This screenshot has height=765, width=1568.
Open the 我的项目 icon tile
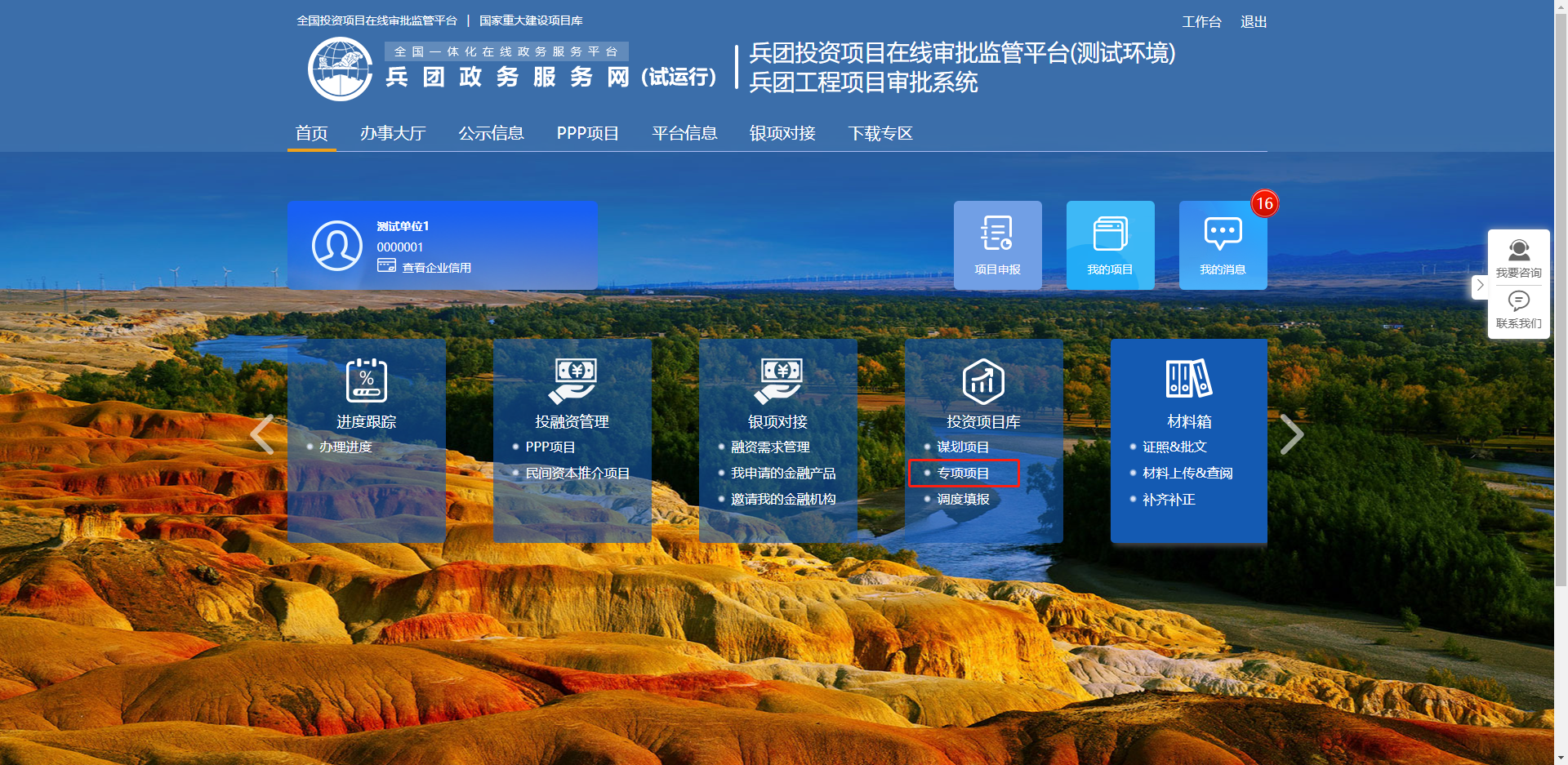pyautogui.click(x=1110, y=244)
